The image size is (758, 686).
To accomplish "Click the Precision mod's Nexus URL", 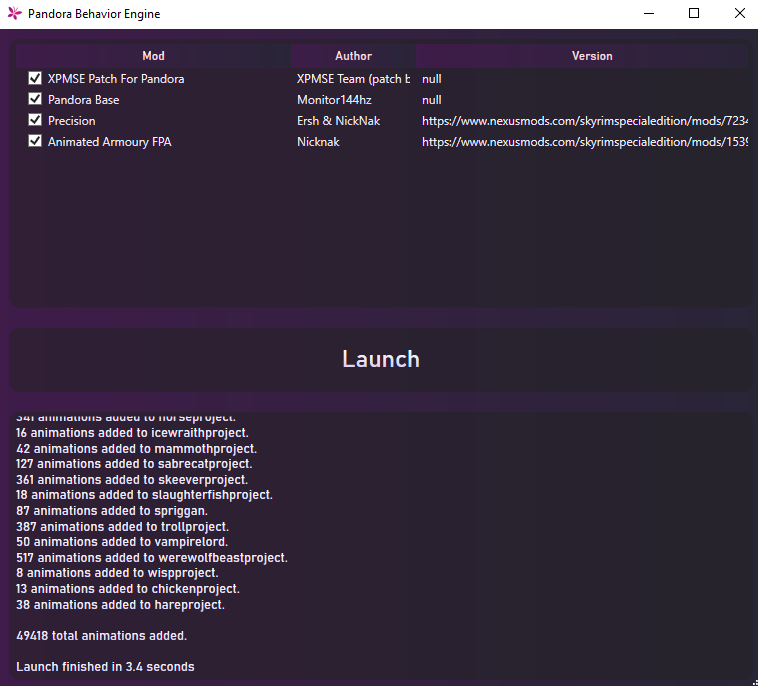I will tap(584, 121).
